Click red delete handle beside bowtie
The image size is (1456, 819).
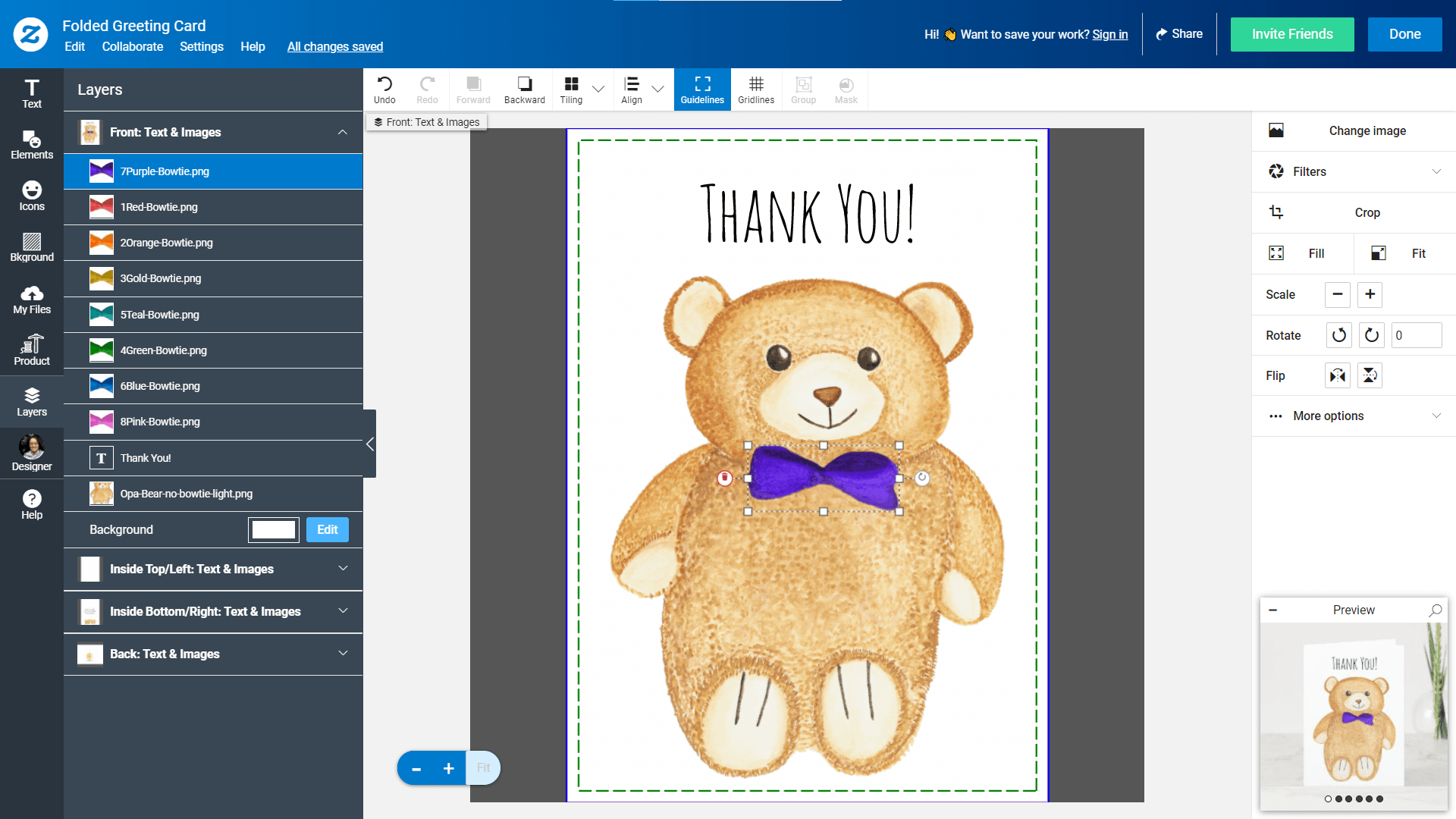click(x=725, y=478)
